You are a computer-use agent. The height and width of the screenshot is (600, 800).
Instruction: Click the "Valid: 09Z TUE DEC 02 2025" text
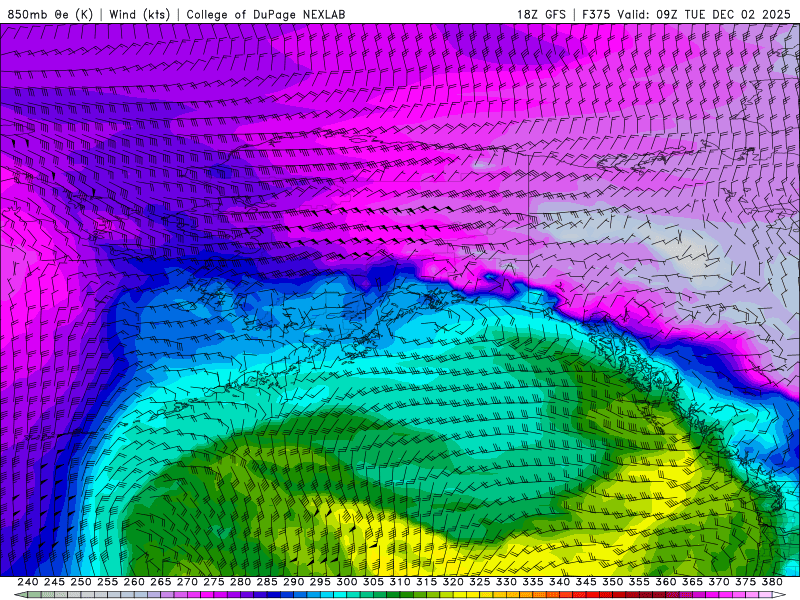pyautogui.click(x=704, y=14)
